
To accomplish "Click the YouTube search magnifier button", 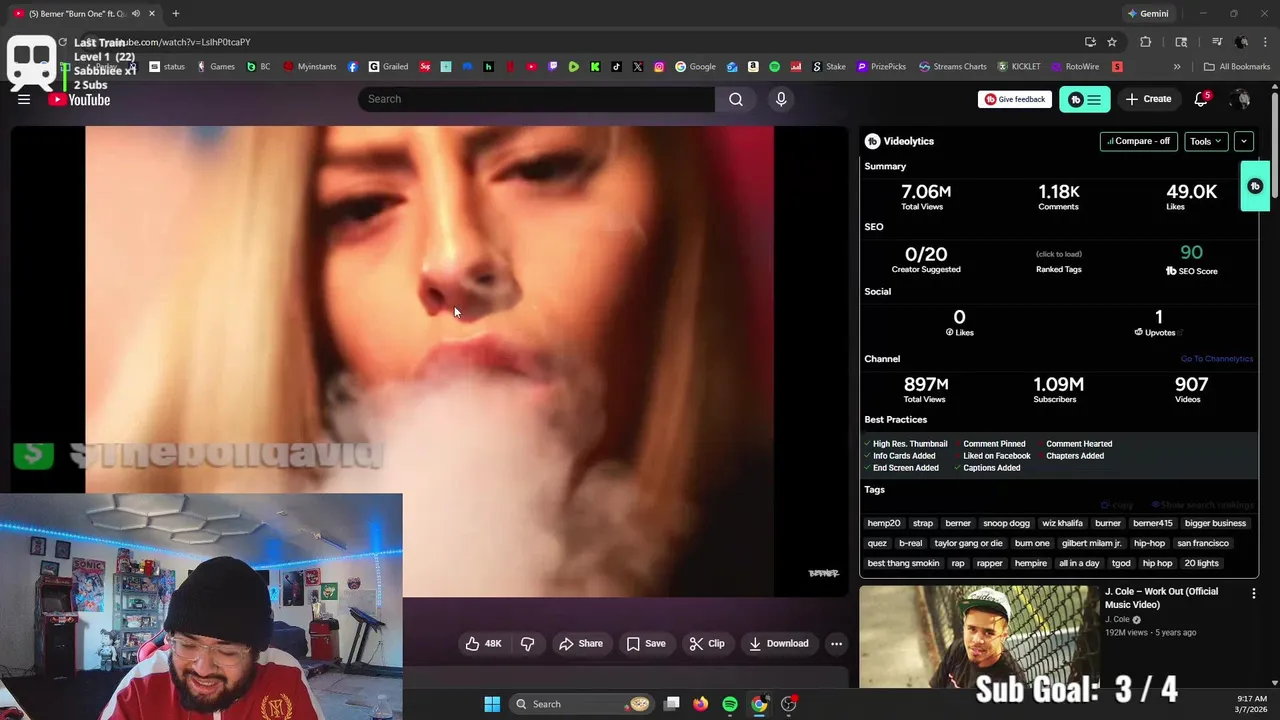I will pyautogui.click(x=736, y=99).
